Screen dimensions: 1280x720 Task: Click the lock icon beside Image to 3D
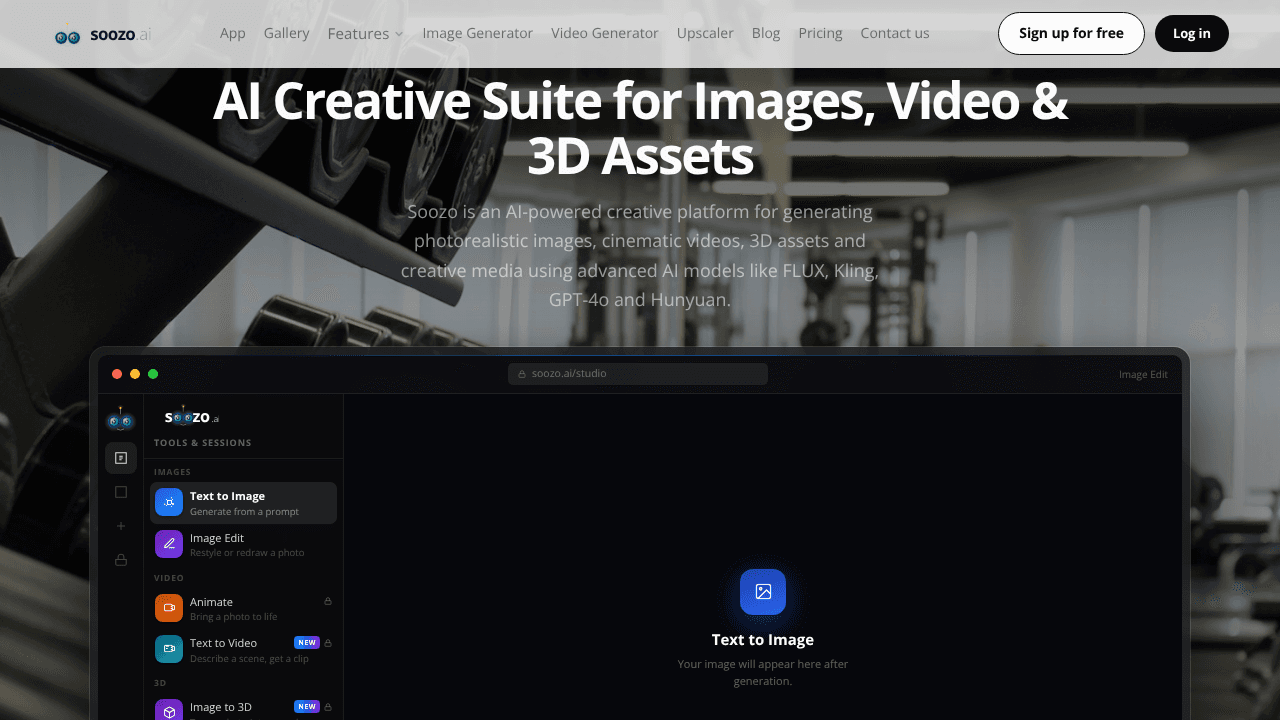328,707
